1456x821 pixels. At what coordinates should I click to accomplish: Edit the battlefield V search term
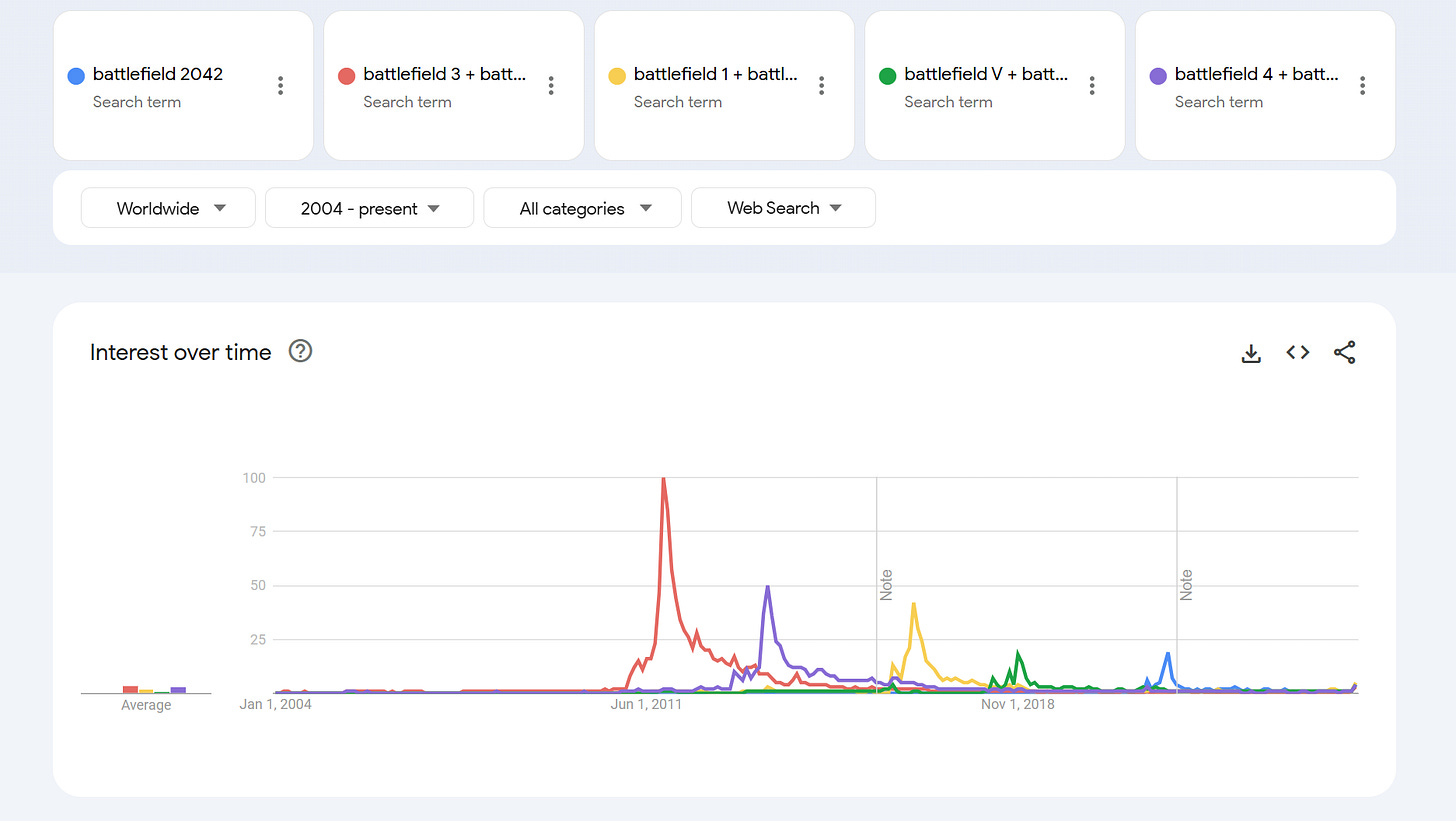coord(986,74)
